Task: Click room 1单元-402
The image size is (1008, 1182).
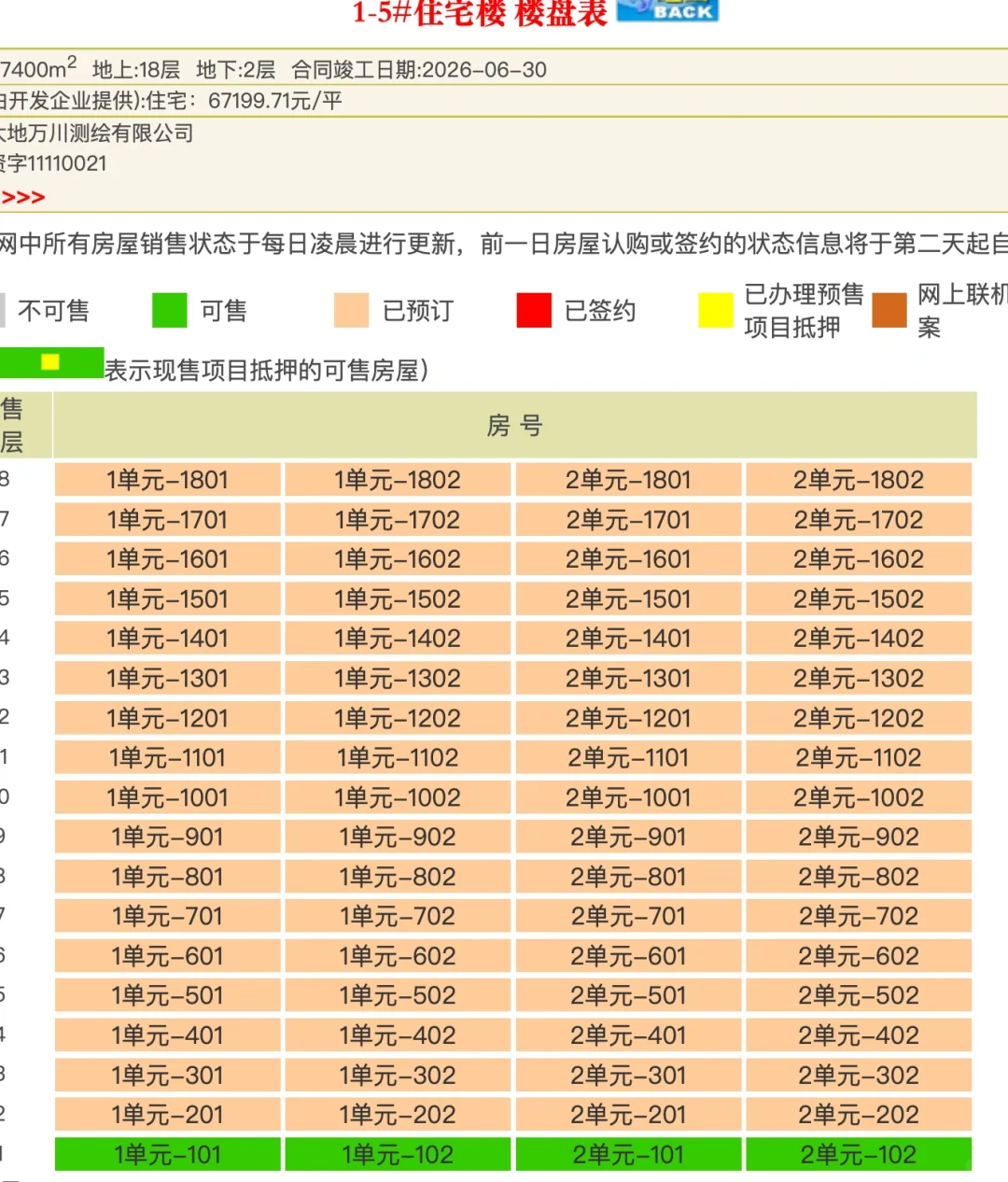Action: click(398, 1035)
